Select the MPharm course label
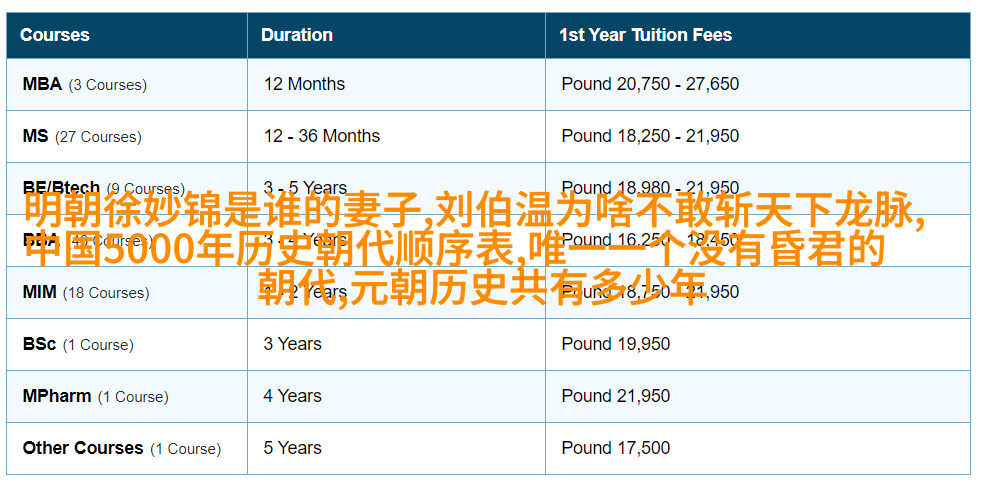 (x=57, y=396)
